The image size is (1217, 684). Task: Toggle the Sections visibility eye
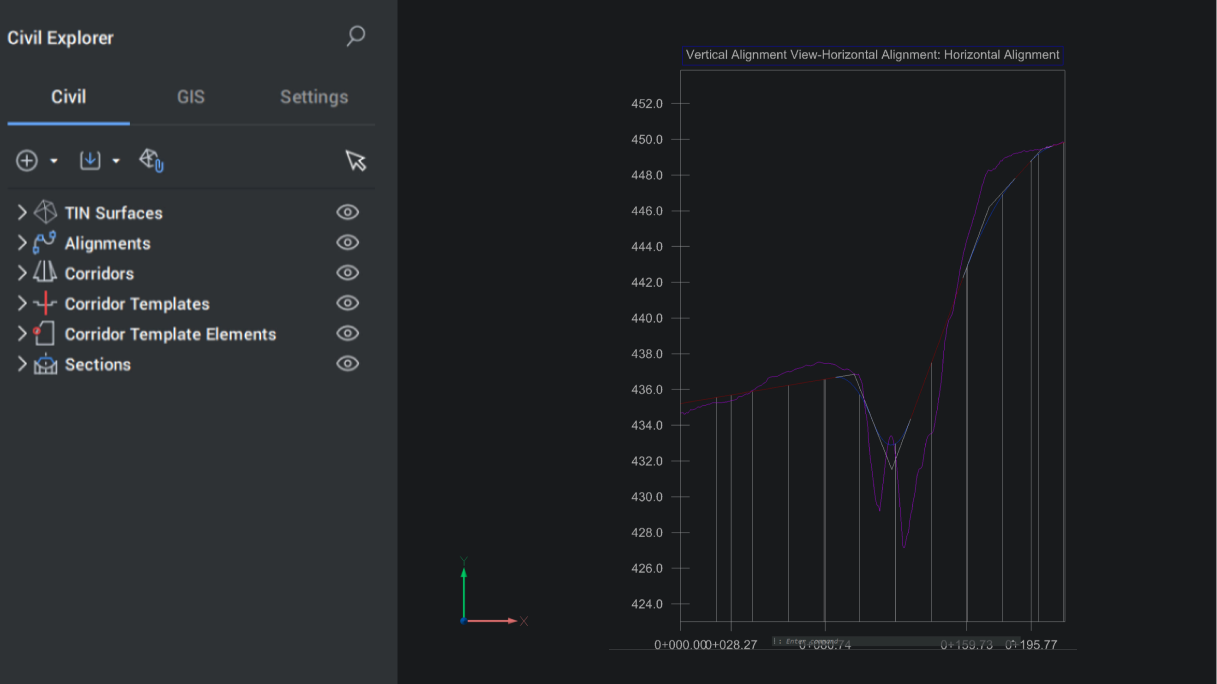click(x=347, y=363)
